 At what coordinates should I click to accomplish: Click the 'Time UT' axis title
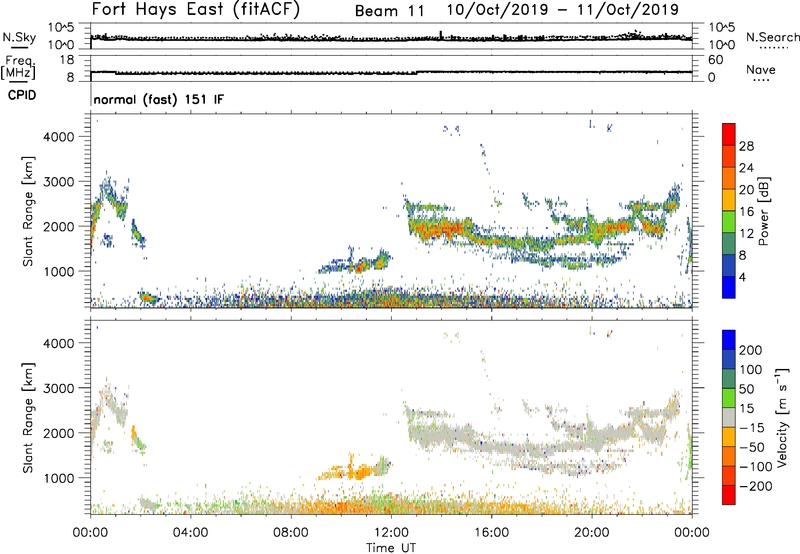391,548
